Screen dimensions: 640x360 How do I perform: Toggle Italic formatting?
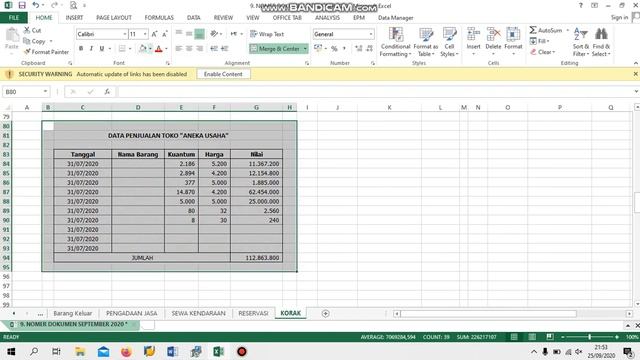point(91,49)
